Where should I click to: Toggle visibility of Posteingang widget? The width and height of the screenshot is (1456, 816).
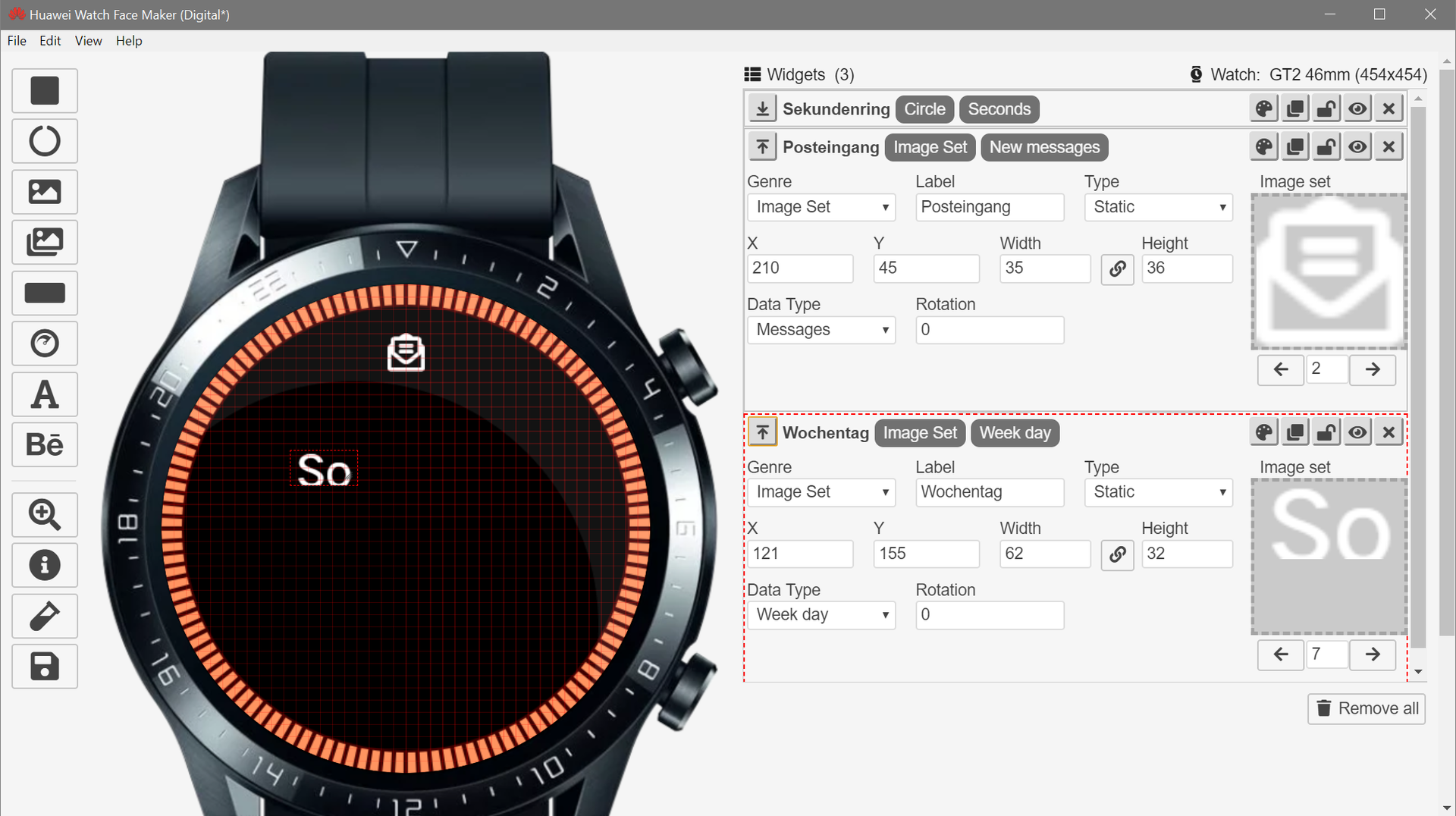tap(1357, 146)
